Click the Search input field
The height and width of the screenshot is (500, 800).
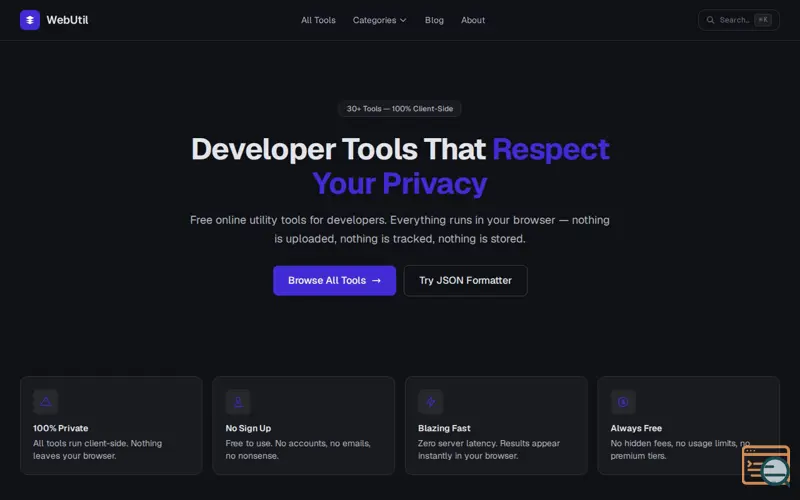[738, 20]
